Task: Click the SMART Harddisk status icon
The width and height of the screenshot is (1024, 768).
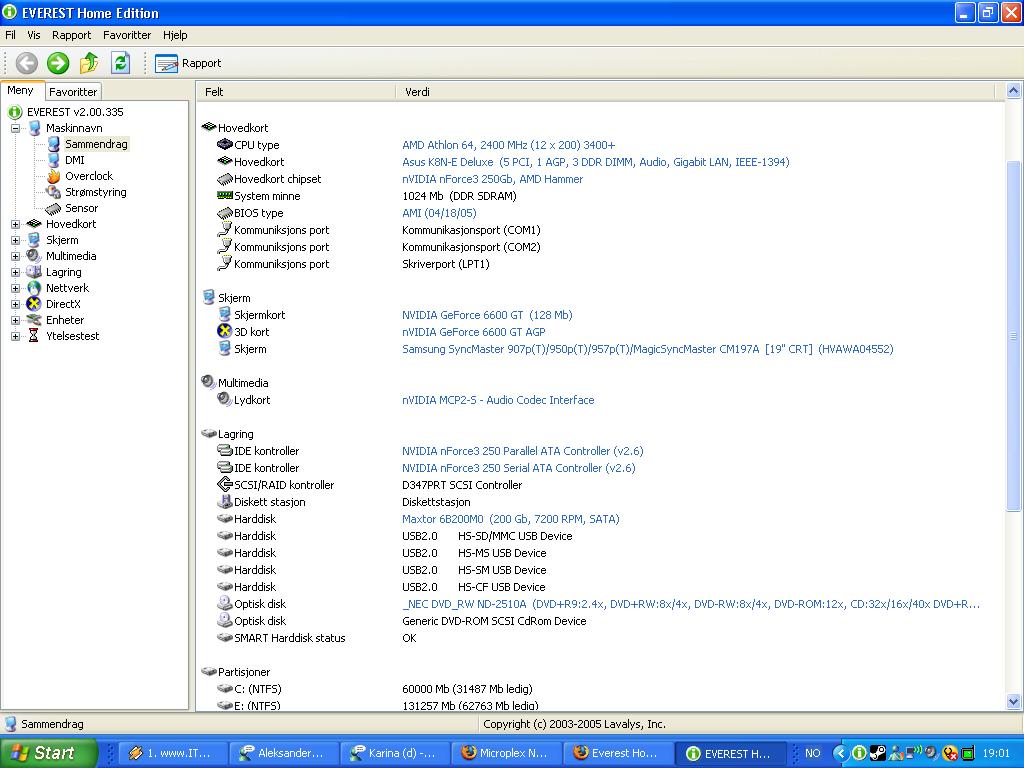Action: pos(225,637)
